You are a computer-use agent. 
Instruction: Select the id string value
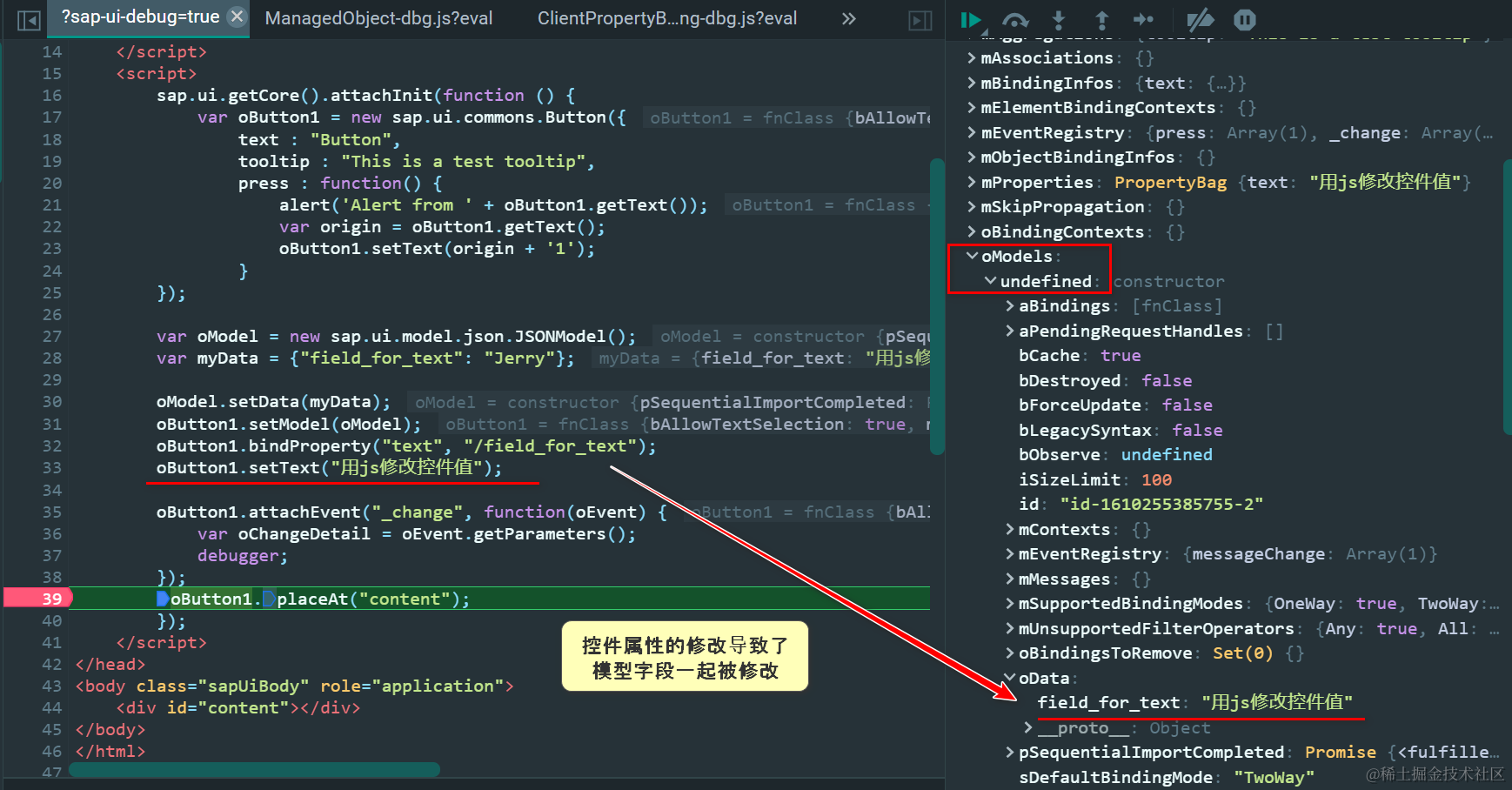click(x=1161, y=505)
